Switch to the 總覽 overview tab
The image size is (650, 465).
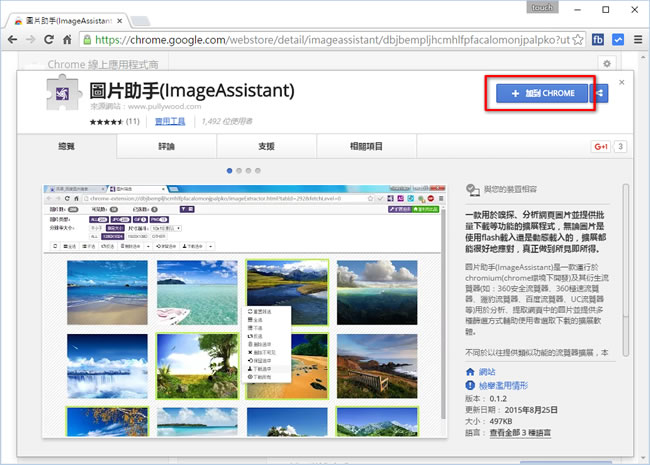pyautogui.click(x=67, y=146)
